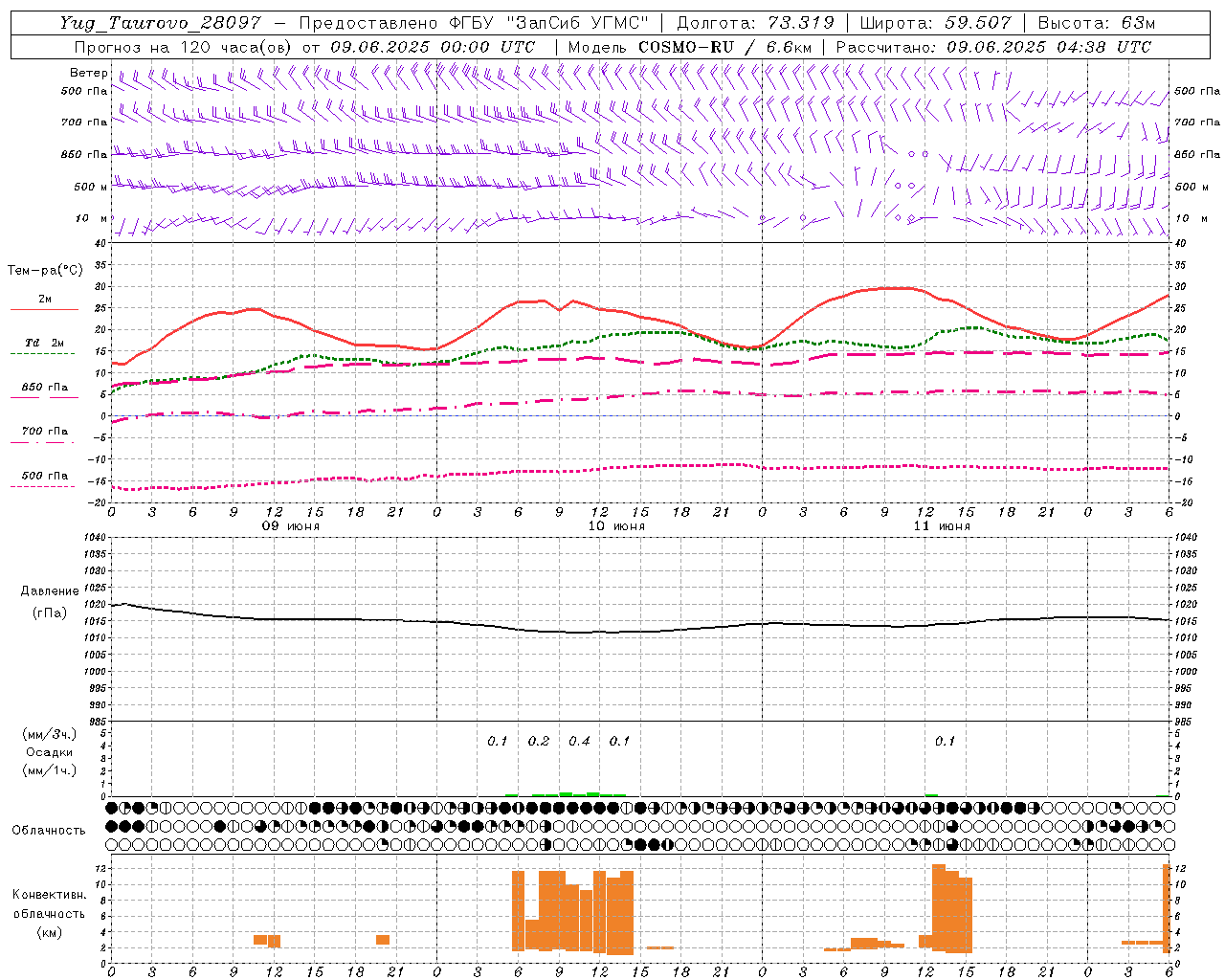Image resolution: width=1225 pixels, height=980 pixels.
Task: Click the Тем-ра(°C) axis title
Action: pos(45,271)
